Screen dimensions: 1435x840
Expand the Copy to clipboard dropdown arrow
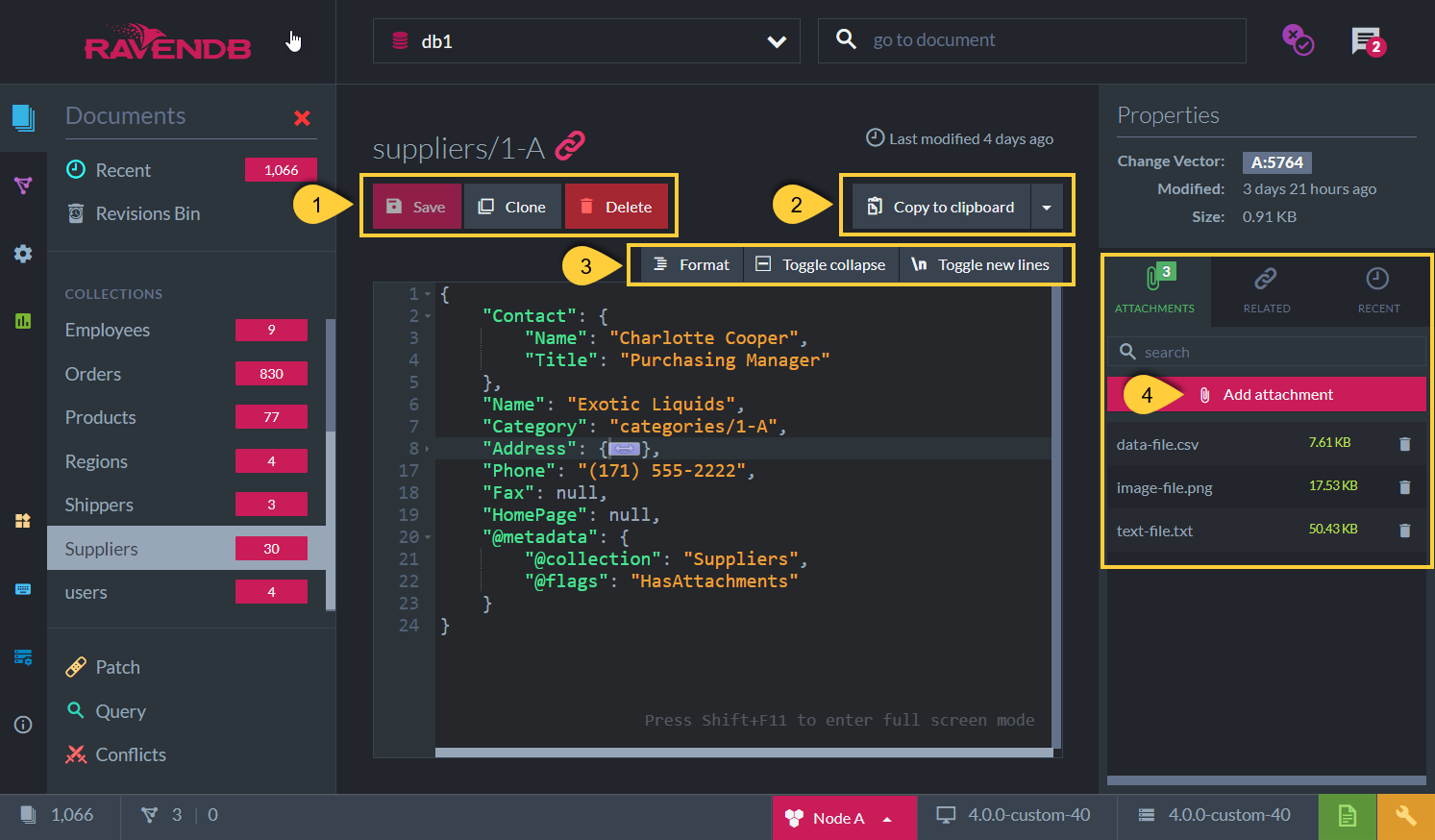point(1047,208)
